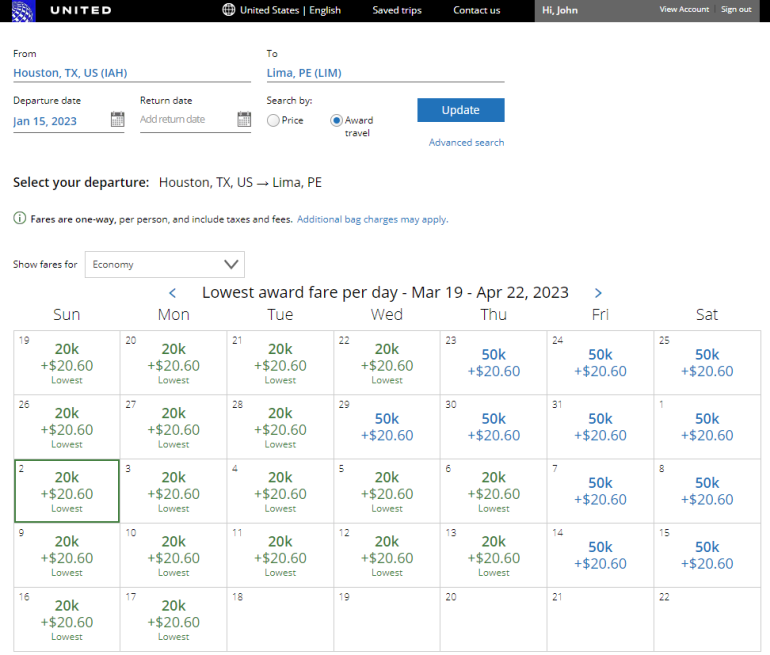
Task: Open the Saved trips menu item
Action: [397, 10]
